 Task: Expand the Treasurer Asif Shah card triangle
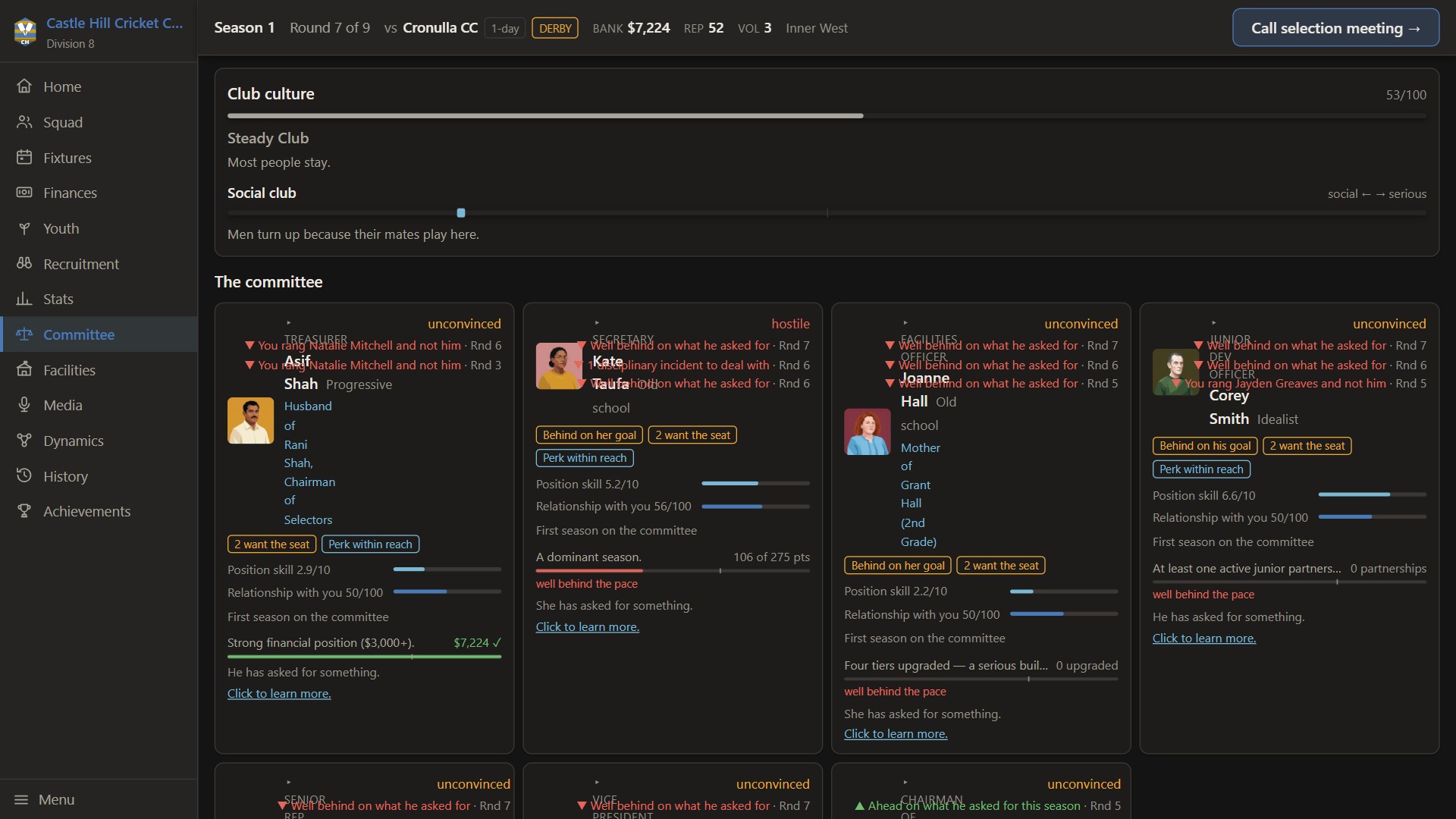pos(289,323)
